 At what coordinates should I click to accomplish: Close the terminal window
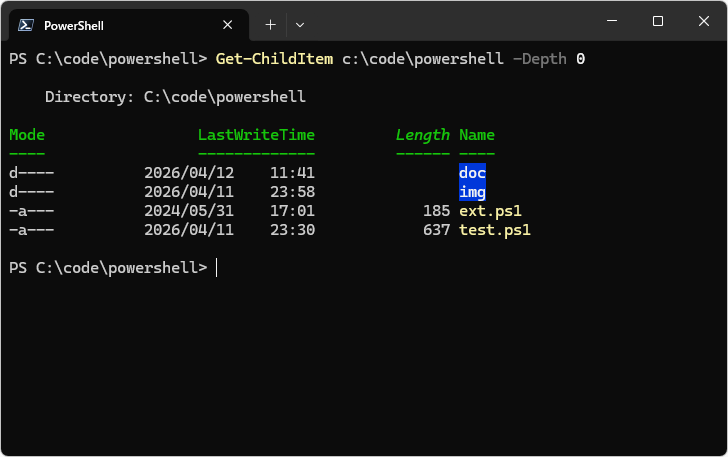point(703,21)
